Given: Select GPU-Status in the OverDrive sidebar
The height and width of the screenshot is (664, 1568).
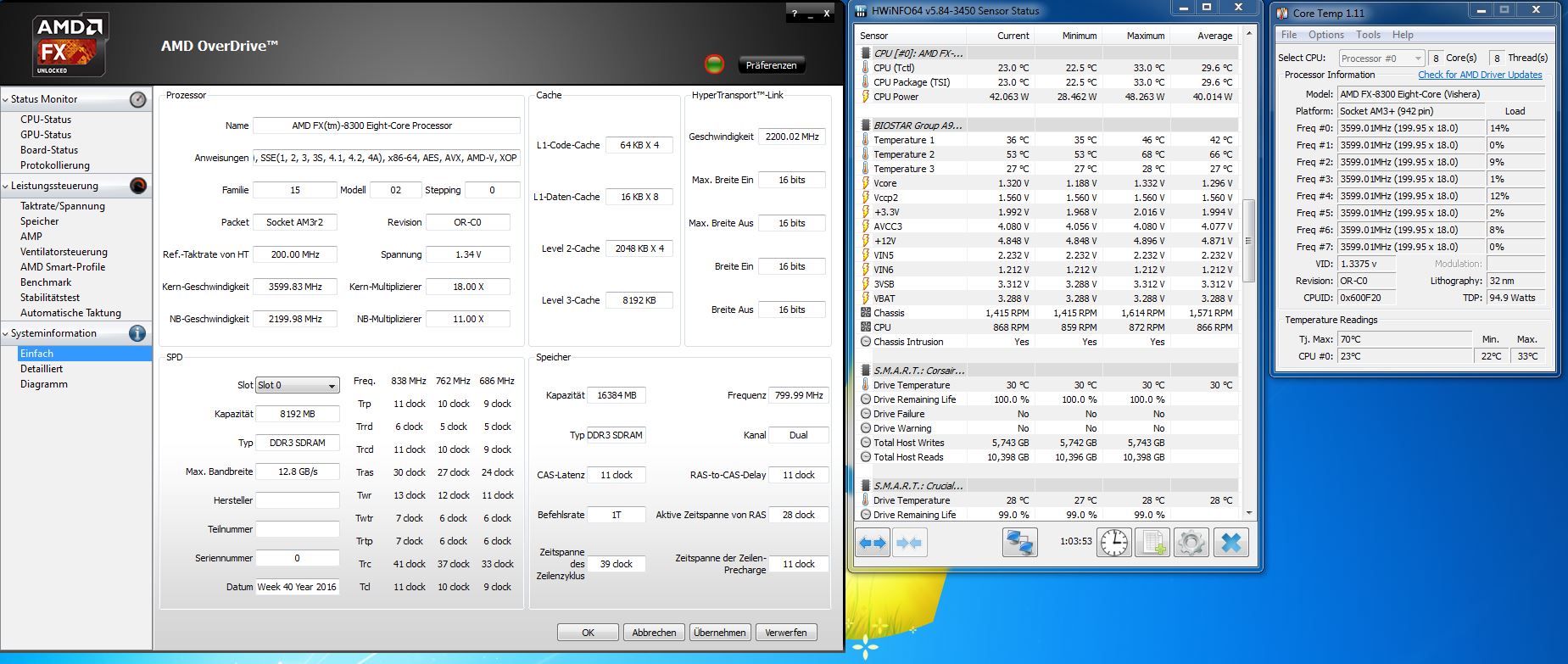Looking at the screenshot, I should (46, 135).
